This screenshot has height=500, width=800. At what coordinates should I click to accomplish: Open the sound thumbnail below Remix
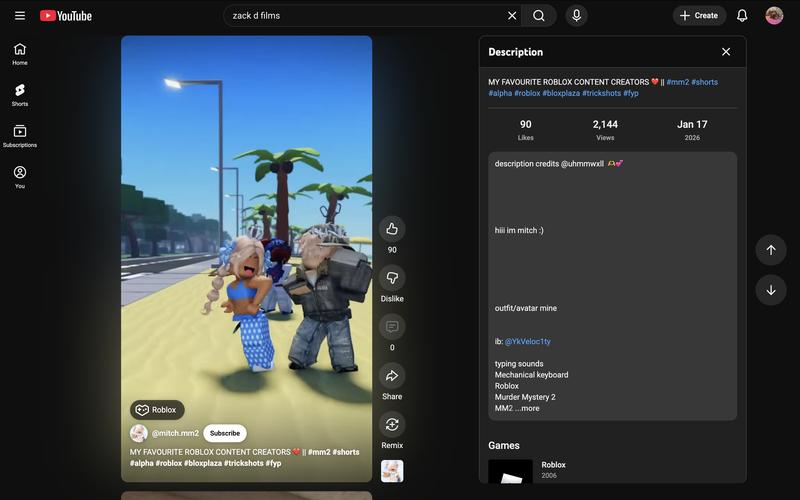pos(392,471)
